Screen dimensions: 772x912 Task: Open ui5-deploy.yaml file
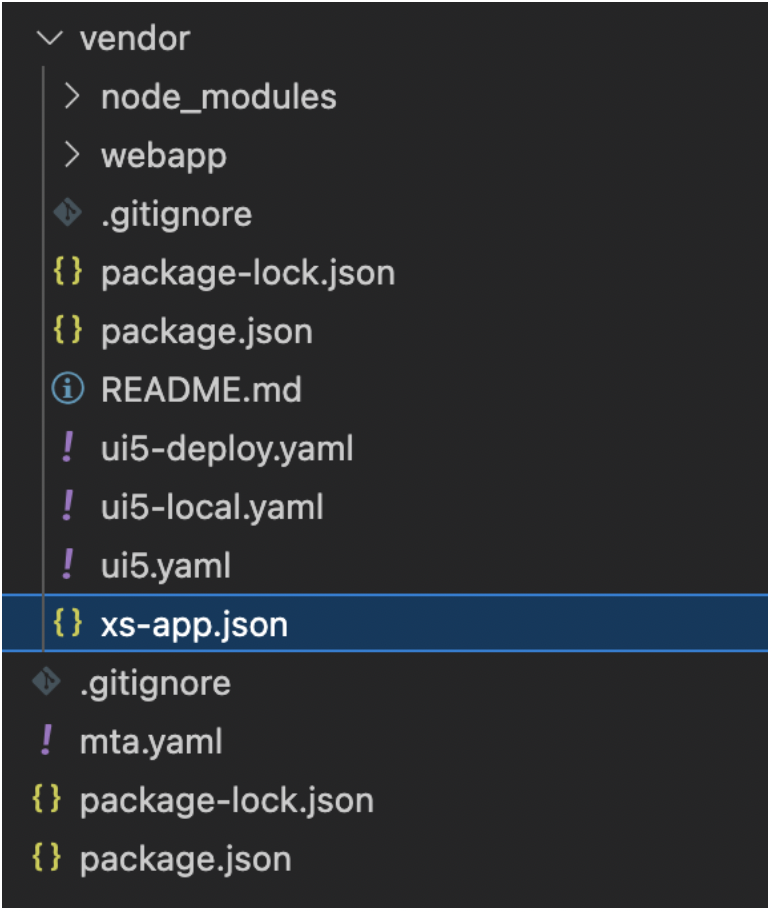(227, 448)
